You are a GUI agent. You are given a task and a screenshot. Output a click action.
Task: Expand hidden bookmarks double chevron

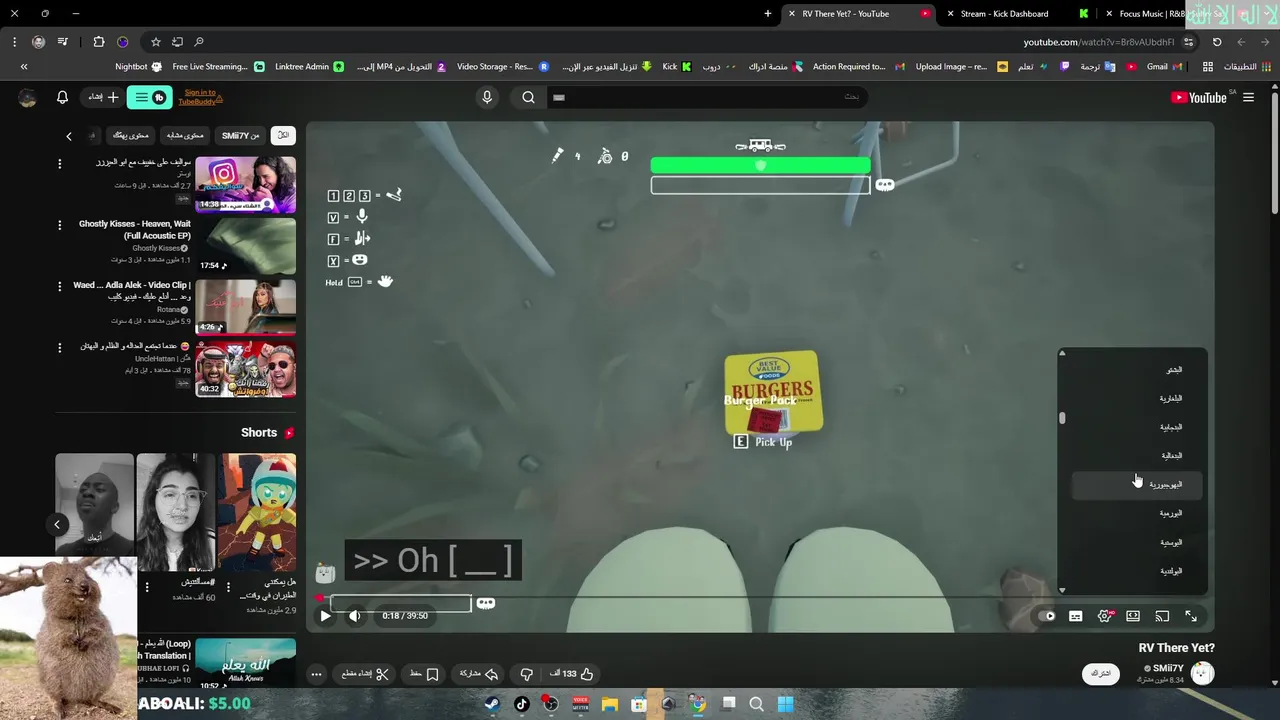[x=24, y=67]
